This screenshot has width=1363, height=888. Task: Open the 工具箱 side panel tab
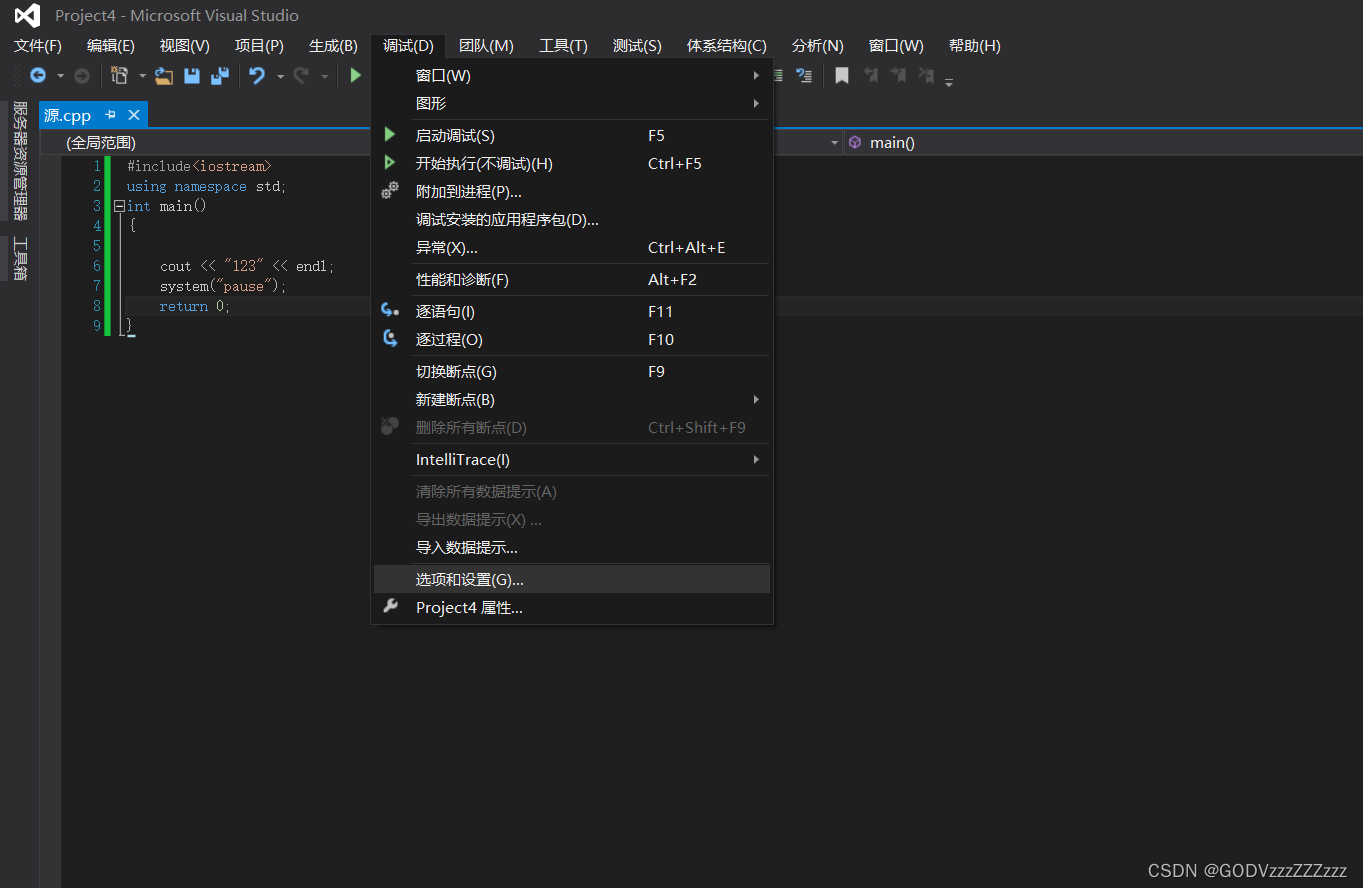(x=19, y=258)
